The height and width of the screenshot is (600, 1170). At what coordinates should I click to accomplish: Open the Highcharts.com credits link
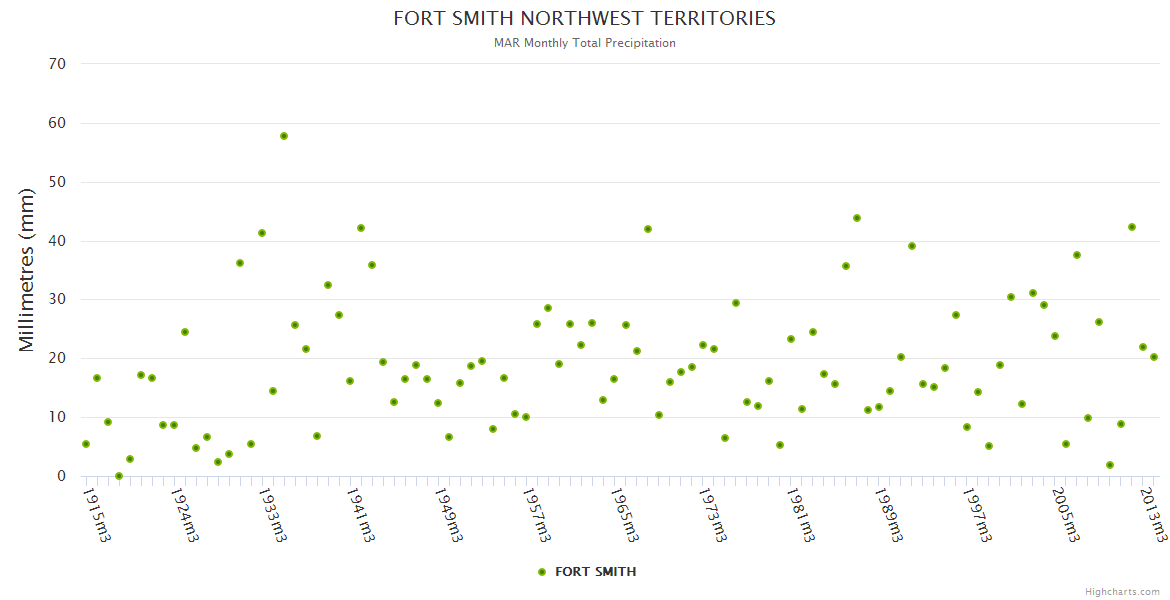1122,591
